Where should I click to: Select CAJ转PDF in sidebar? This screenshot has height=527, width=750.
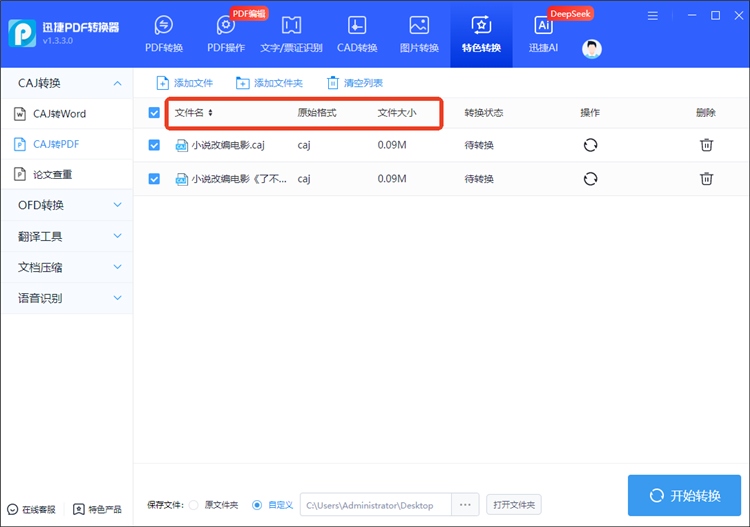[67, 144]
